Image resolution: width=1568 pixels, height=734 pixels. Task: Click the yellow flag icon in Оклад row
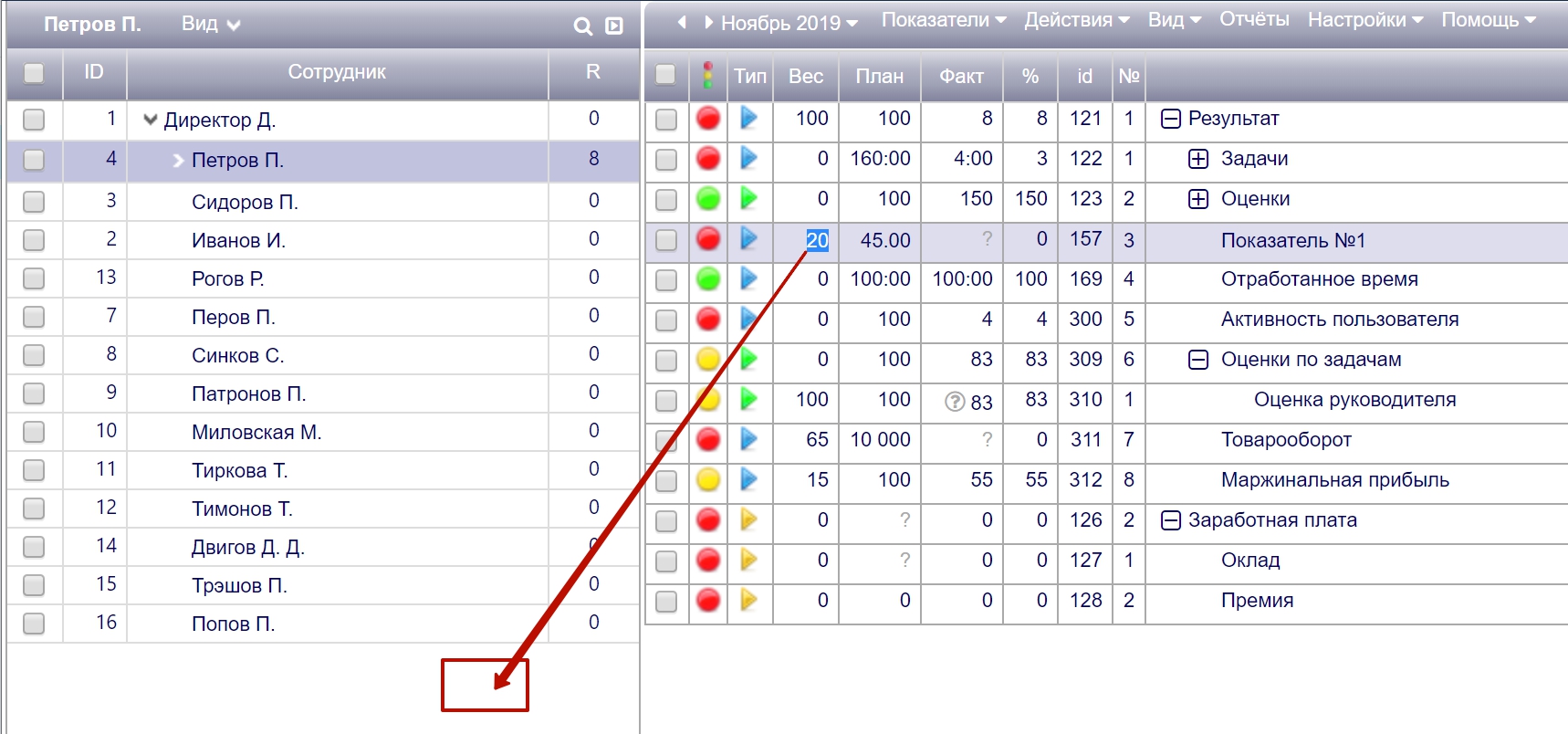748,560
